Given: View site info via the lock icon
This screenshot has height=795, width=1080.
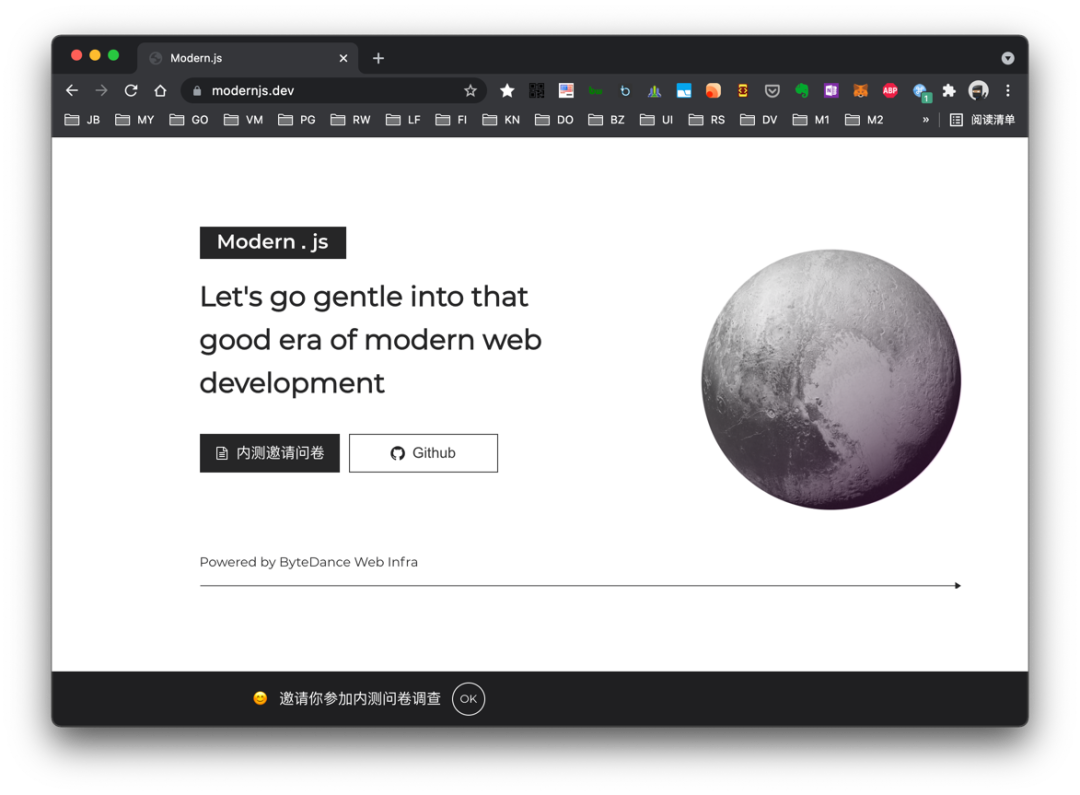Looking at the screenshot, I should point(197,90).
